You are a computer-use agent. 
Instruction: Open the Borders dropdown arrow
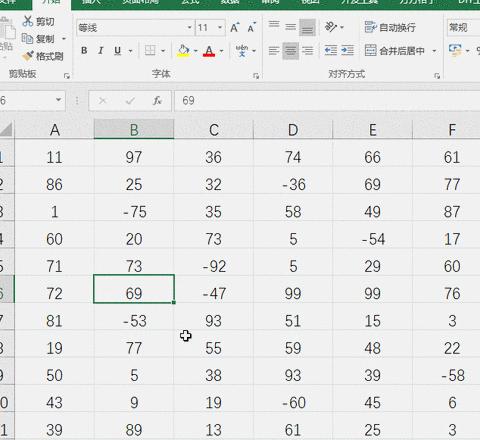pos(163,51)
